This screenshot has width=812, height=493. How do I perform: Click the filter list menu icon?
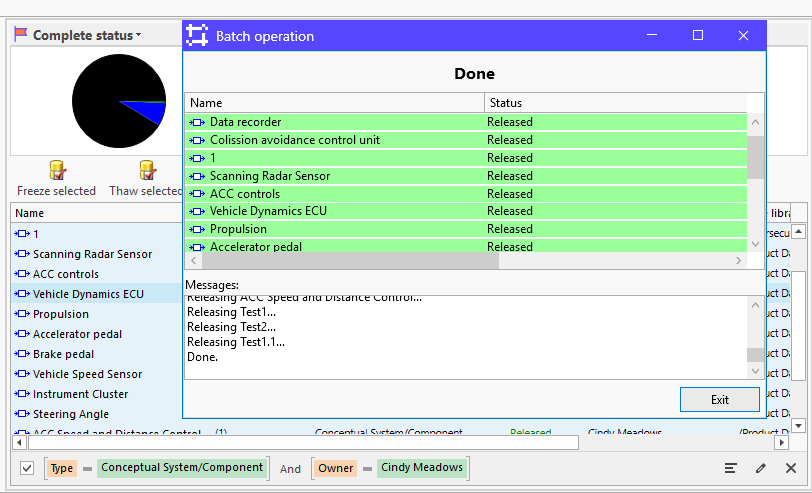[730, 468]
